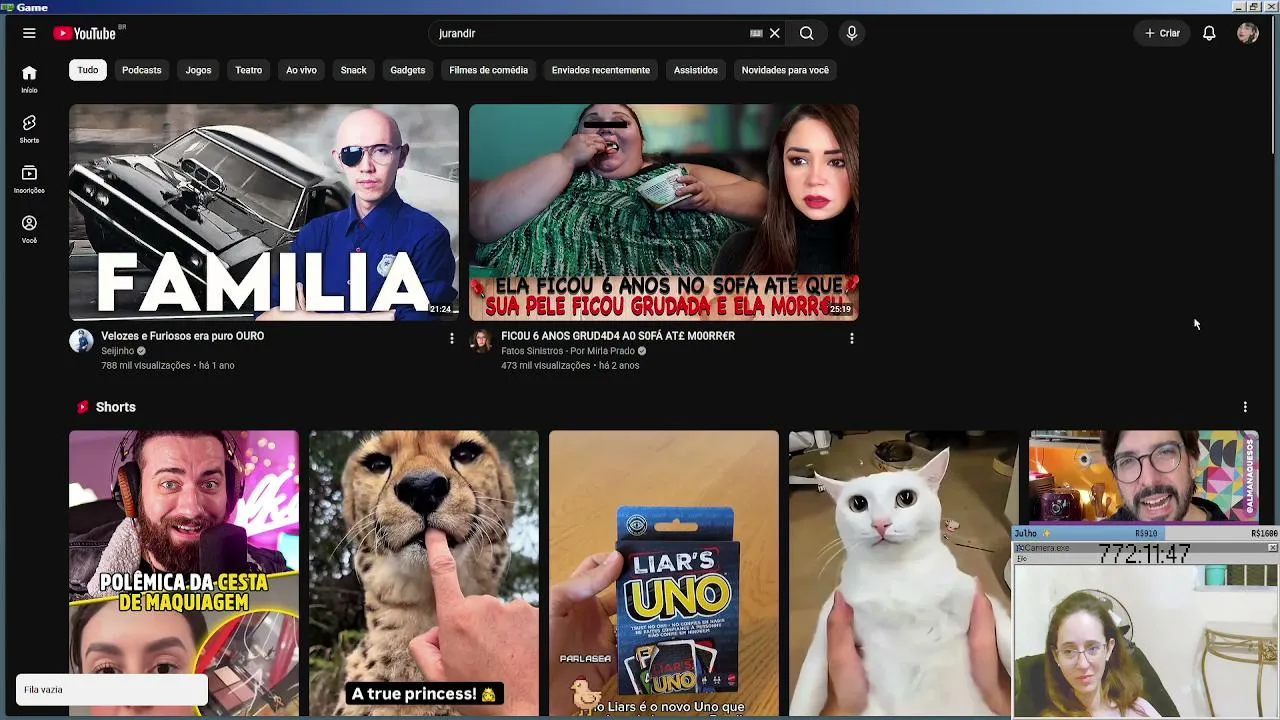Click the Shorts section heading
Viewport: 1280px width, 720px height.
(115, 407)
